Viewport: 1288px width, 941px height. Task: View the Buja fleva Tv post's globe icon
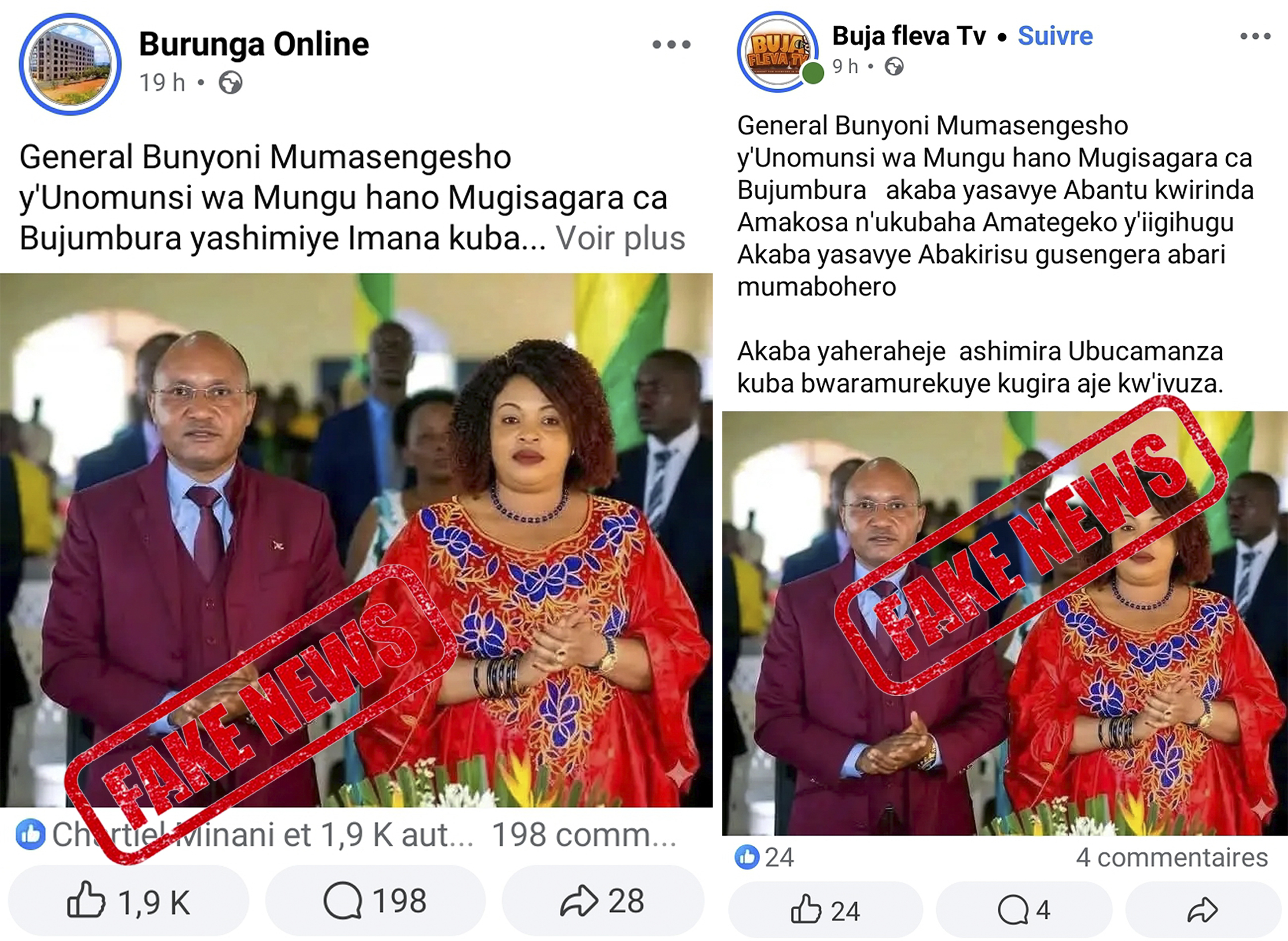(x=894, y=67)
